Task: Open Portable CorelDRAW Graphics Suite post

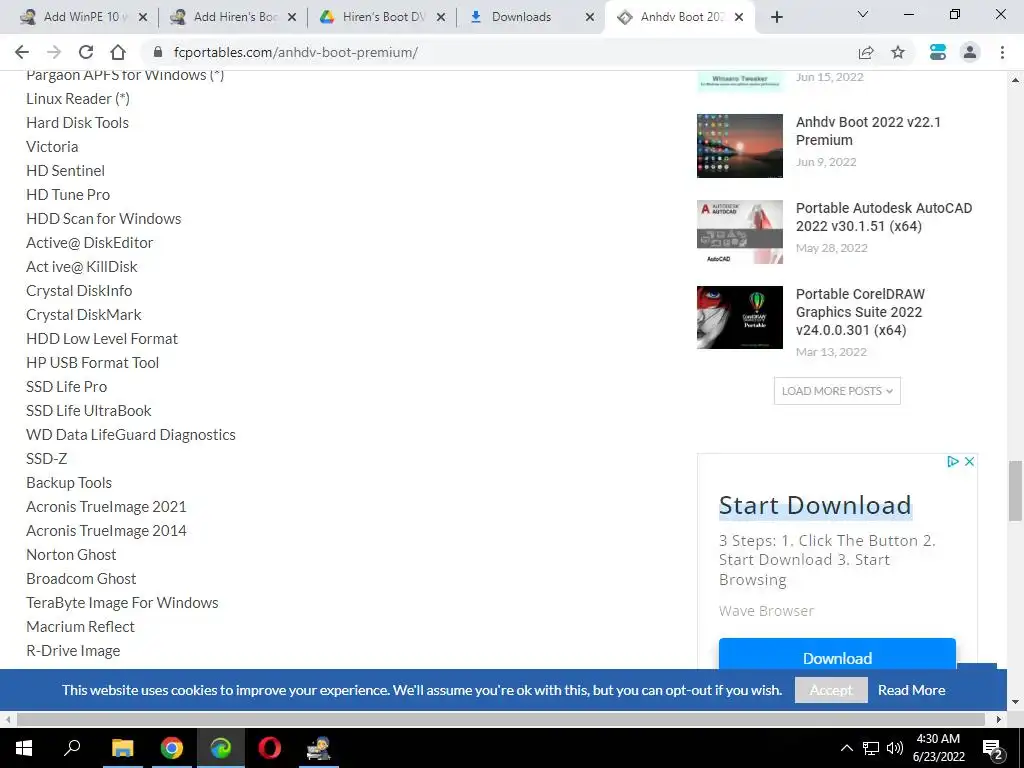Action: [x=860, y=312]
